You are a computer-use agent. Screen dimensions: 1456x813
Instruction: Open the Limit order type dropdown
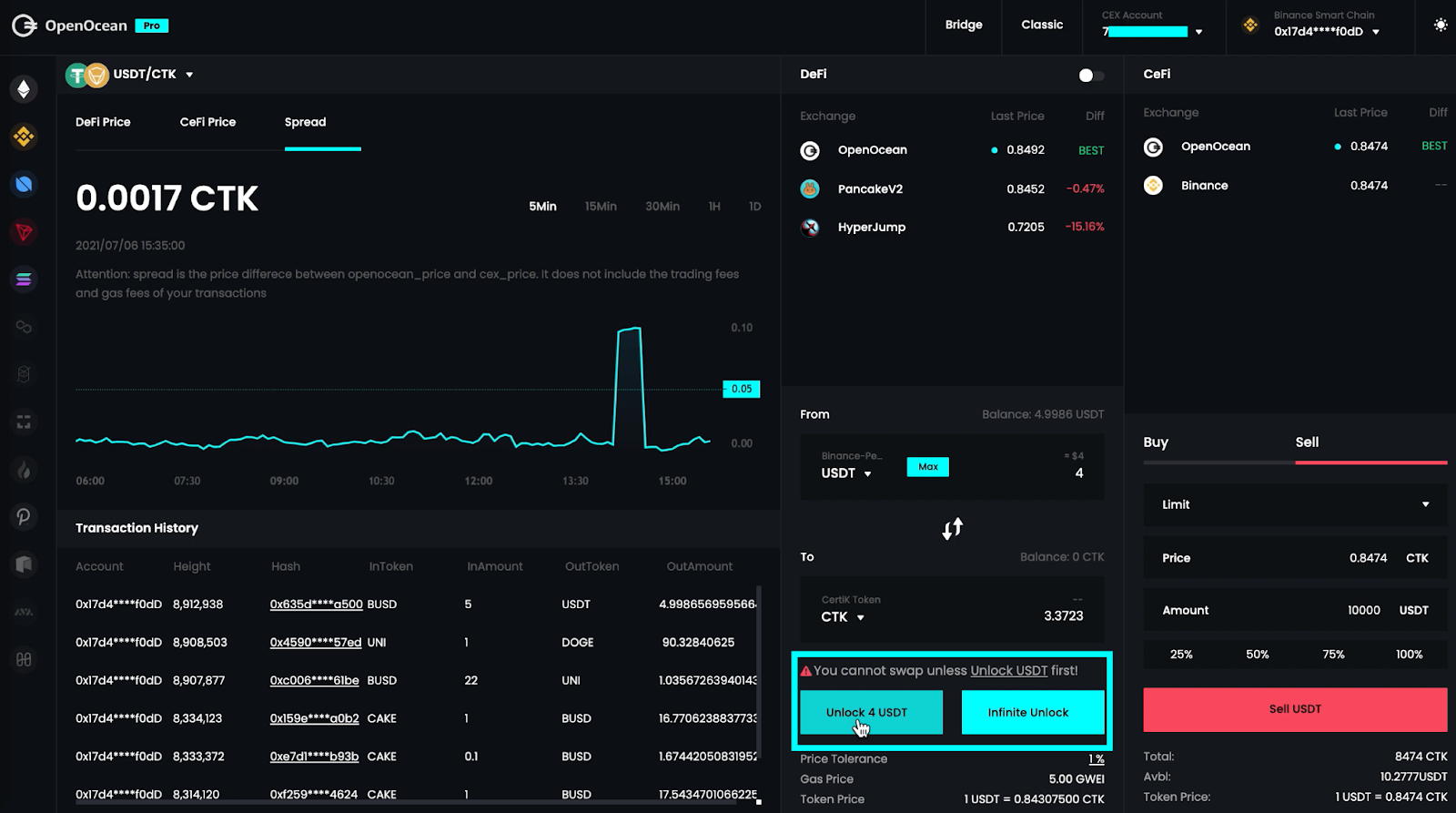coord(1295,504)
